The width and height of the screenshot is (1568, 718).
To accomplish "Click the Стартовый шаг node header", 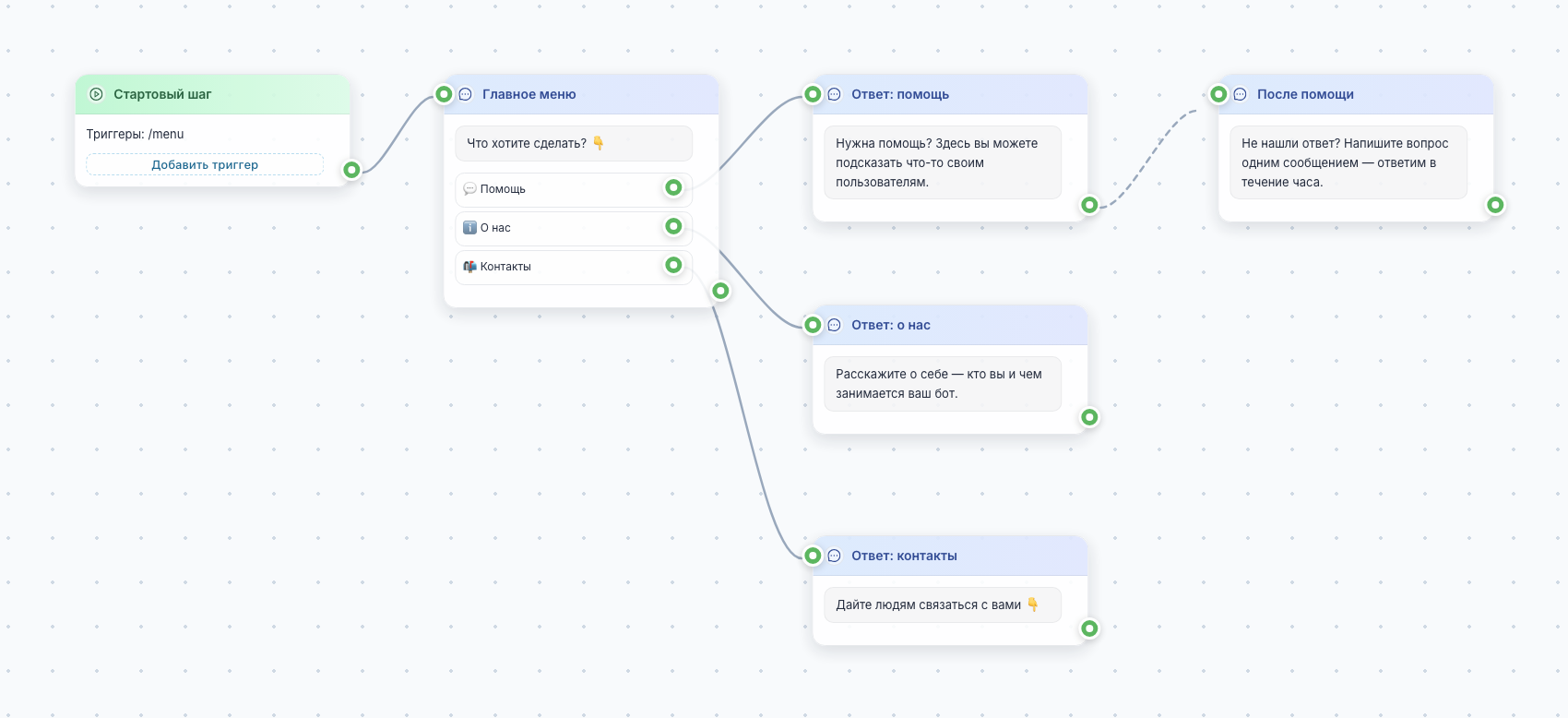I will click(213, 94).
